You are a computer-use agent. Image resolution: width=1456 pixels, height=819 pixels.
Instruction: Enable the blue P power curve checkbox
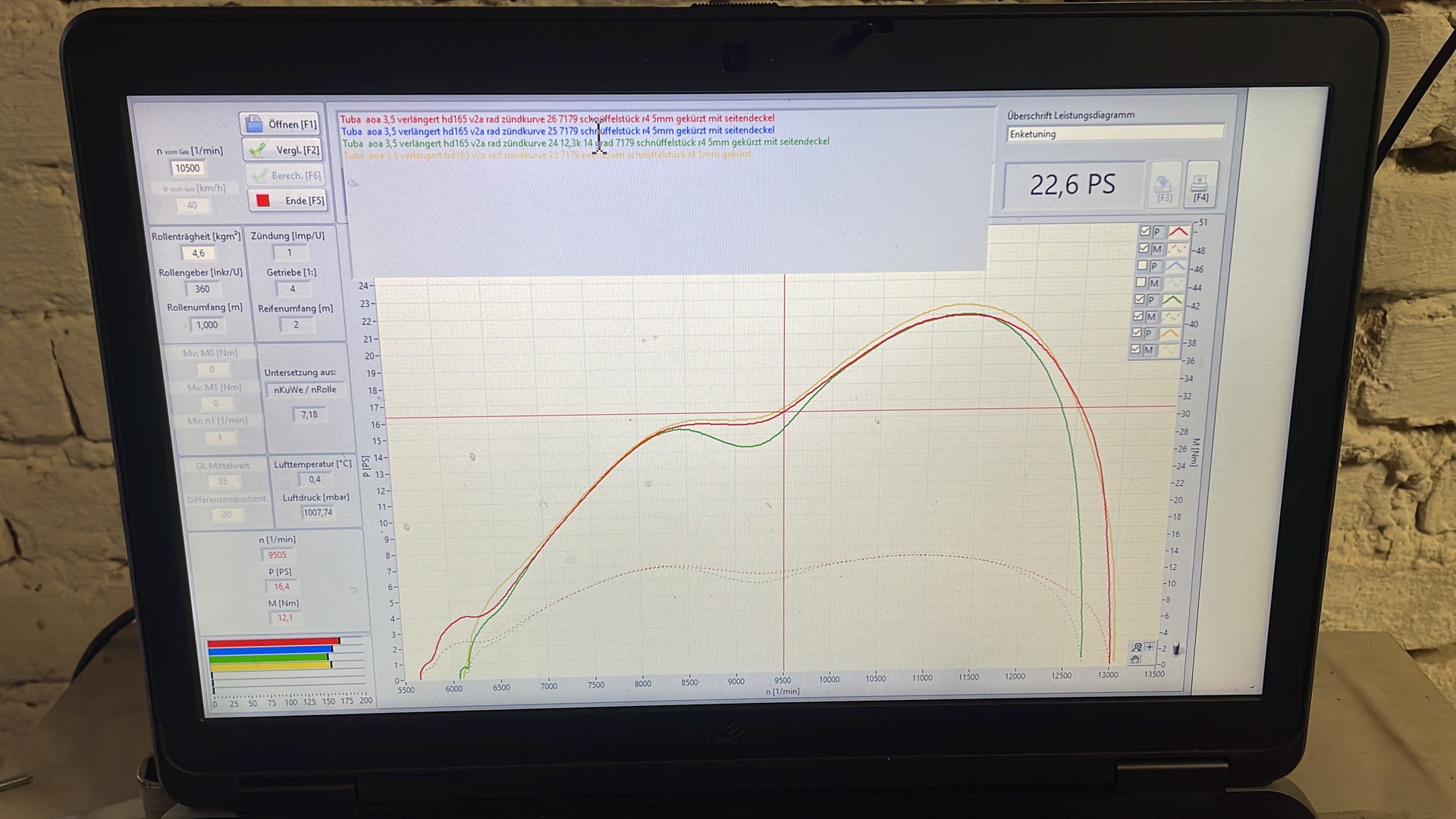(x=1142, y=265)
